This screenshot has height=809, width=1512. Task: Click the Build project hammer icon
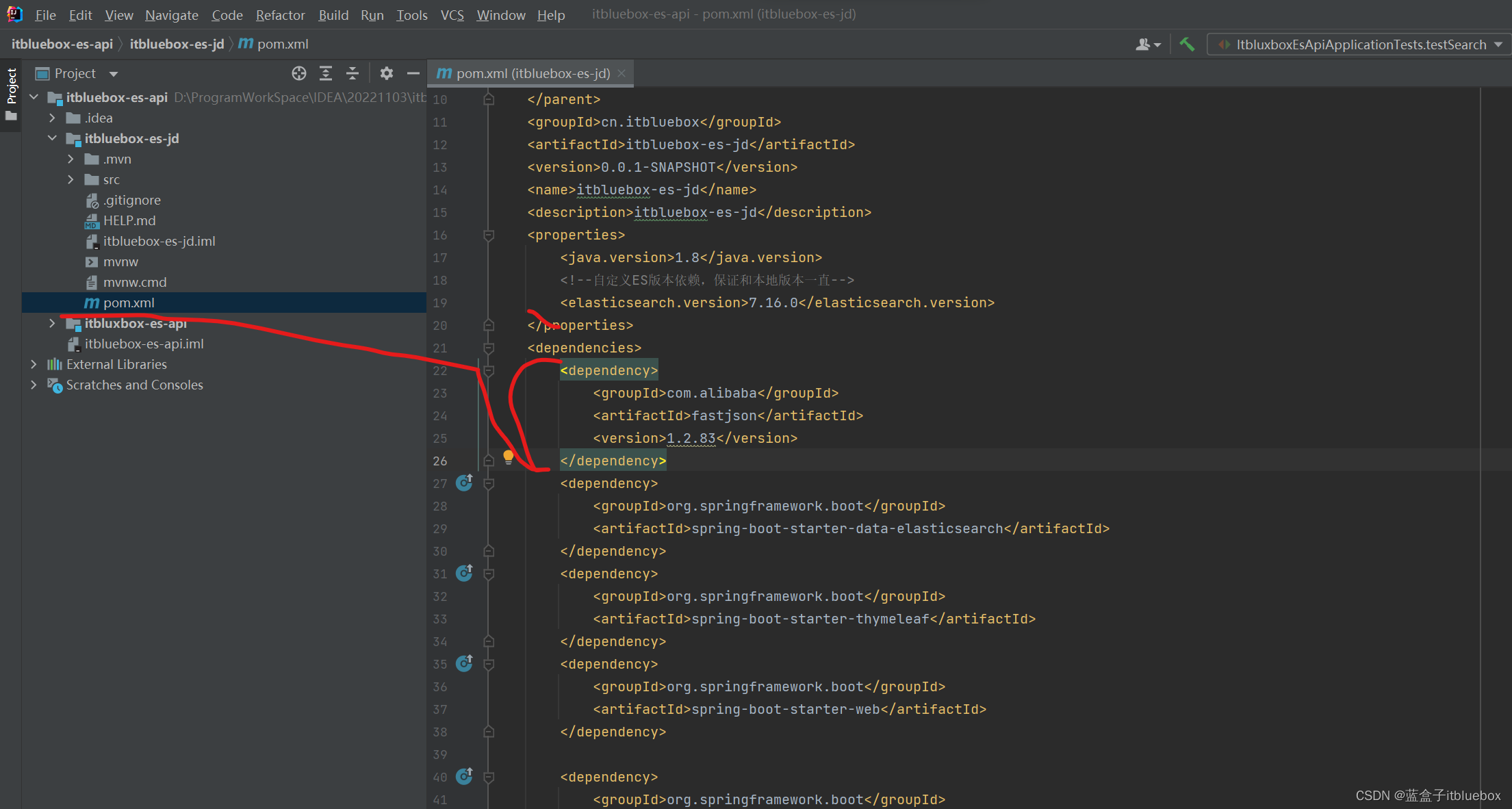coord(1187,44)
